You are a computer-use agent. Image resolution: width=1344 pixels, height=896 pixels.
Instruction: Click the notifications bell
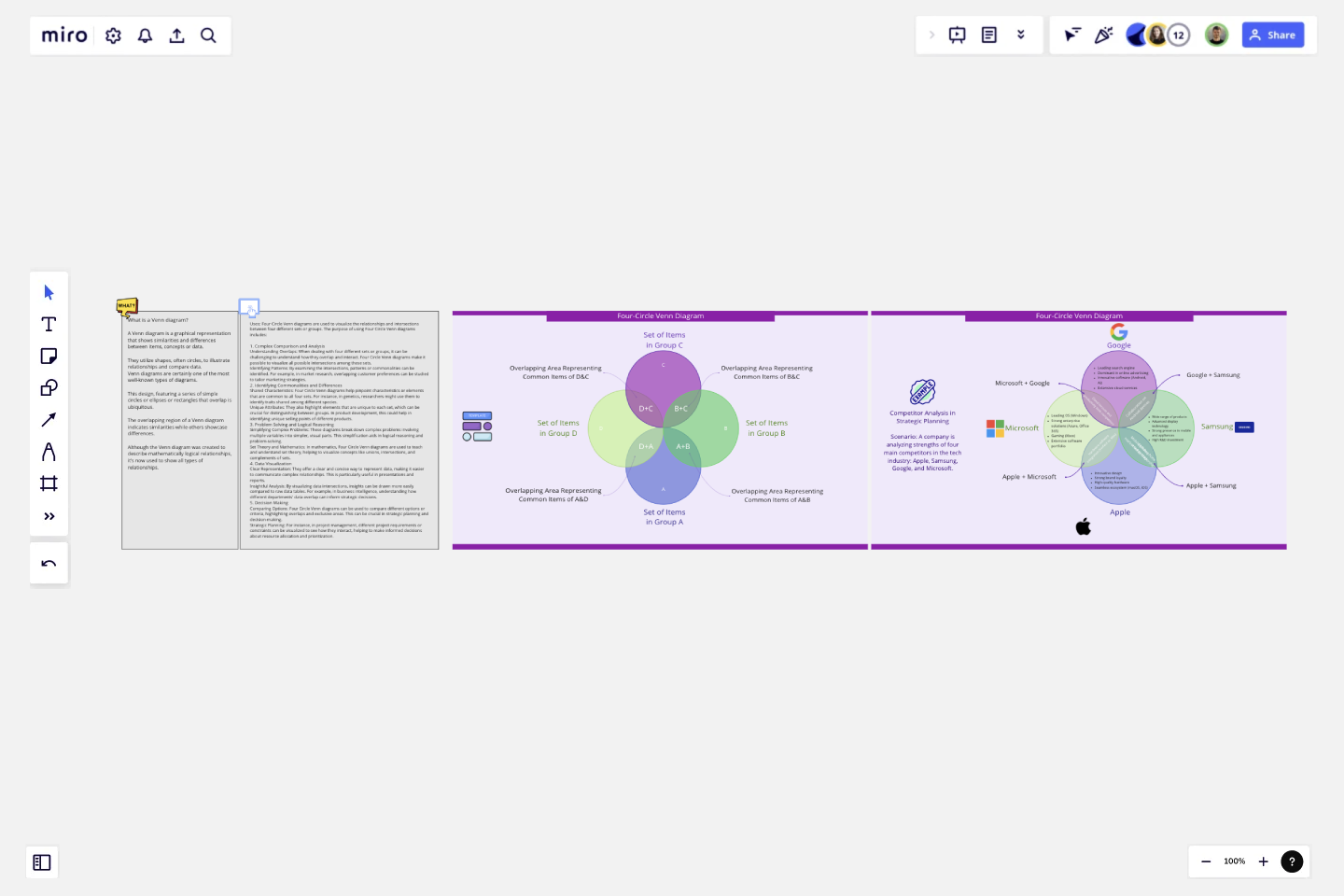[x=145, y=35]
